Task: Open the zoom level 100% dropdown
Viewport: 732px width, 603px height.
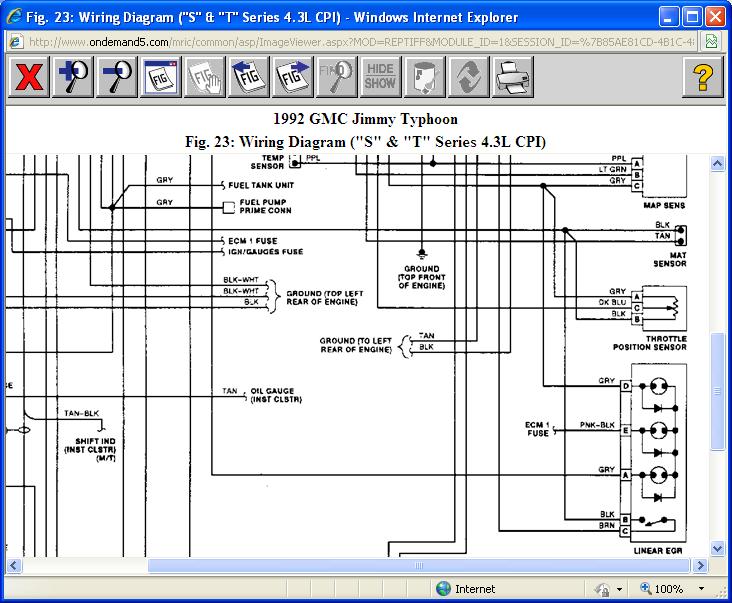Action: click(x=700, y=590)
